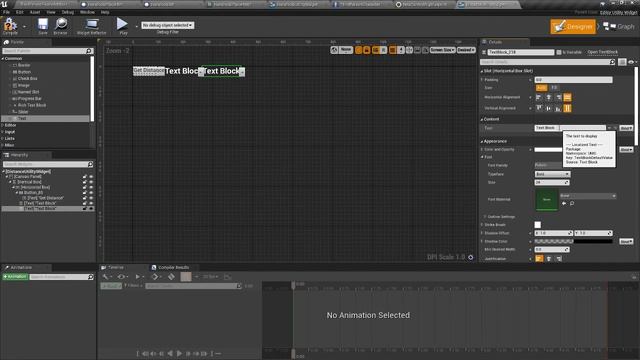Open the debug object filter dropdown
640x360 pixels.
(167, 25)
